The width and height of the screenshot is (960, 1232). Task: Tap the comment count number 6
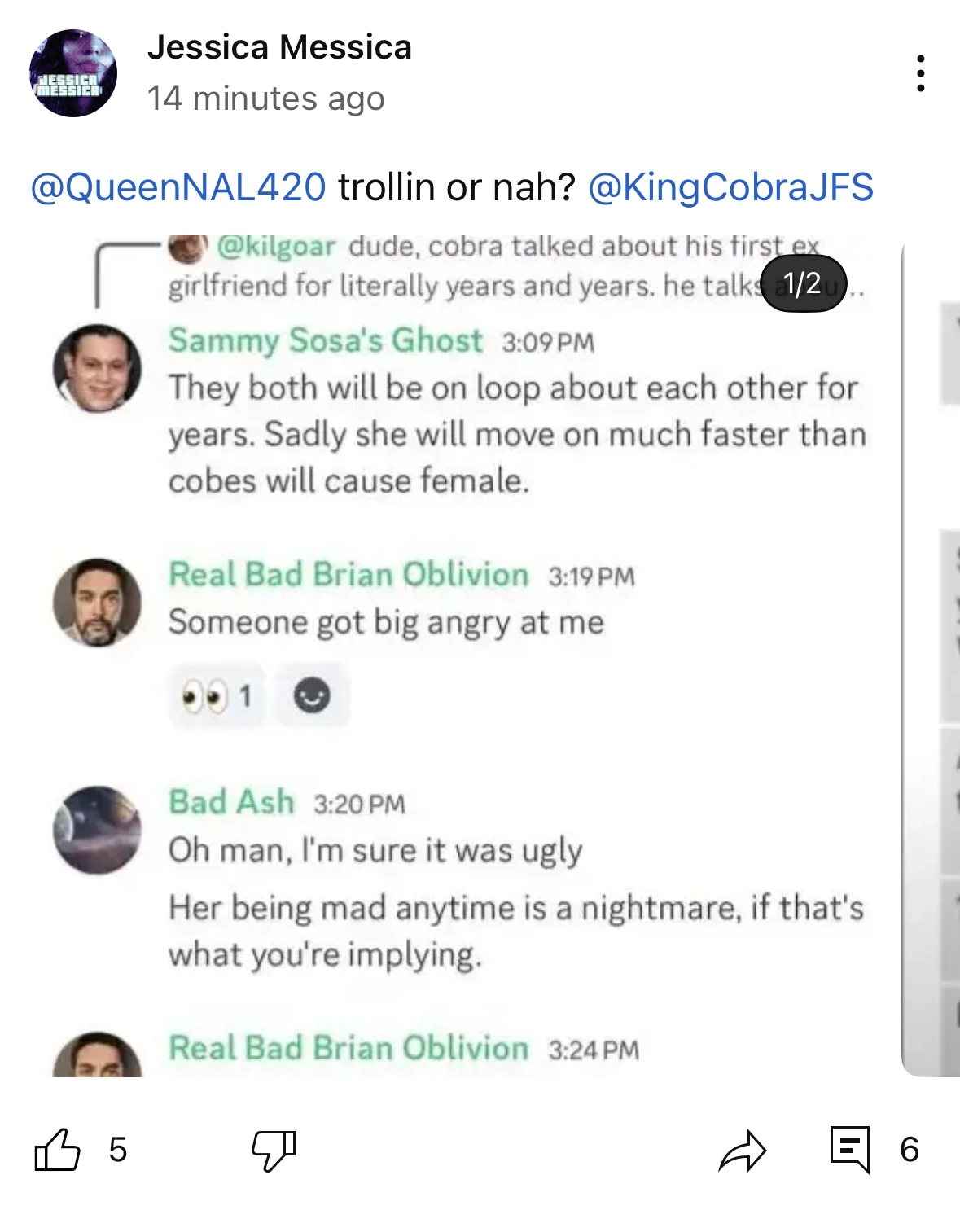pos(910,1150)
